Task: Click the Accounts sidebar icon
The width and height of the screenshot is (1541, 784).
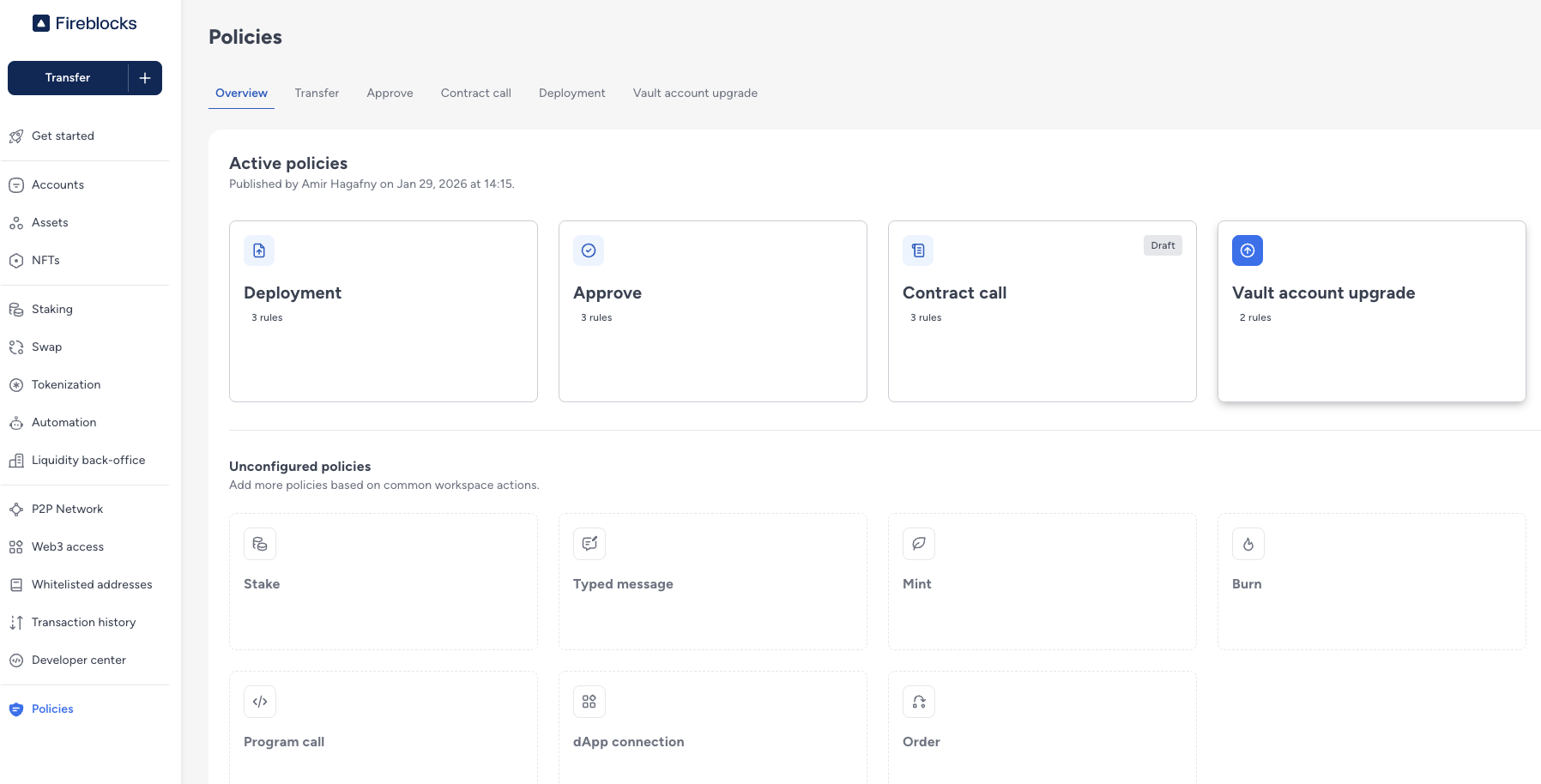Action: tap(16, 185)
